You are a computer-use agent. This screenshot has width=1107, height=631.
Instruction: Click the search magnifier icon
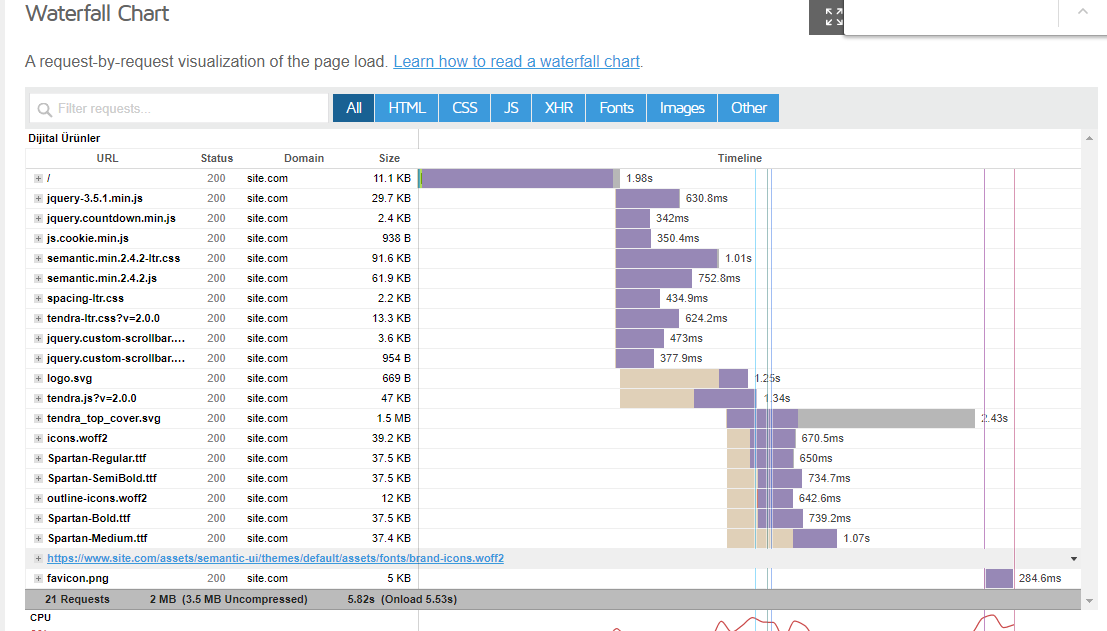(44, 109)
